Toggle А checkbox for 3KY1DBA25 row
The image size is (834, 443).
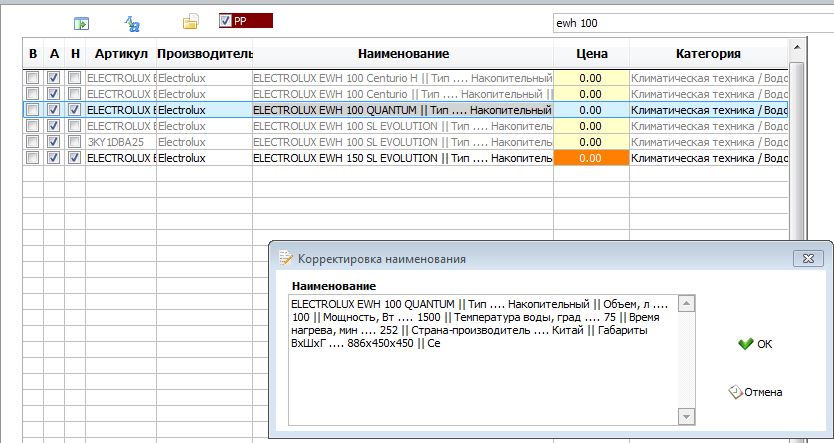point(54,141)
